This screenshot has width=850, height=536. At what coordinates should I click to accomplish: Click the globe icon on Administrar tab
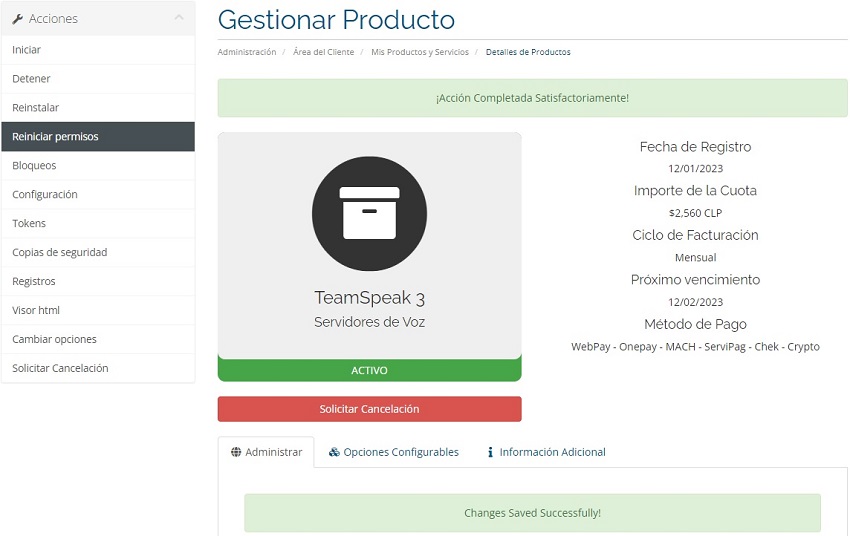[x=236, y=452]
